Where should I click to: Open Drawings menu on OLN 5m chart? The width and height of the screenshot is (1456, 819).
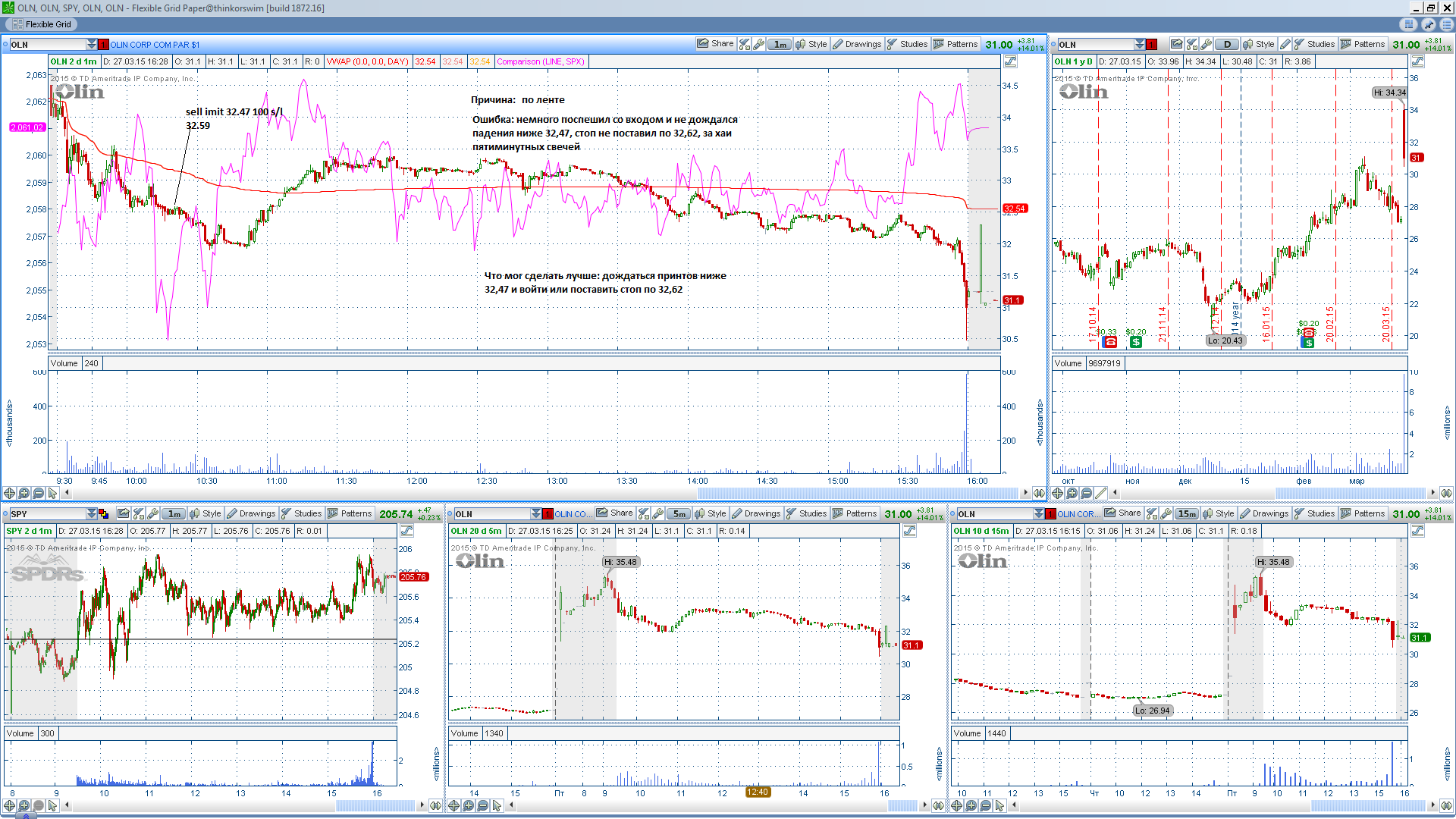(x=756, y=513)
